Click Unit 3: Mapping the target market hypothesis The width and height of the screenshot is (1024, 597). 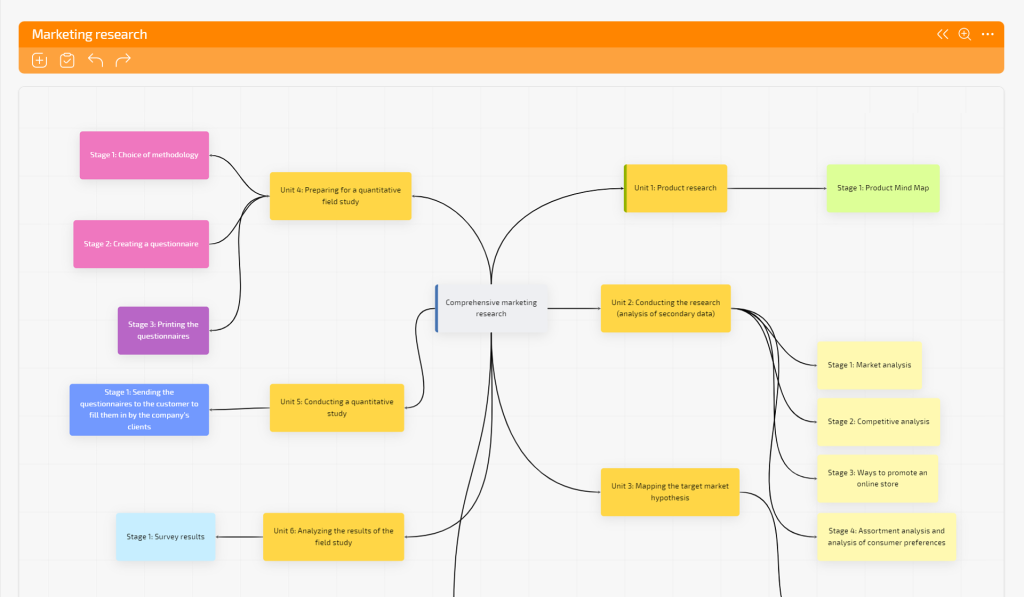[x=670, y=492]
